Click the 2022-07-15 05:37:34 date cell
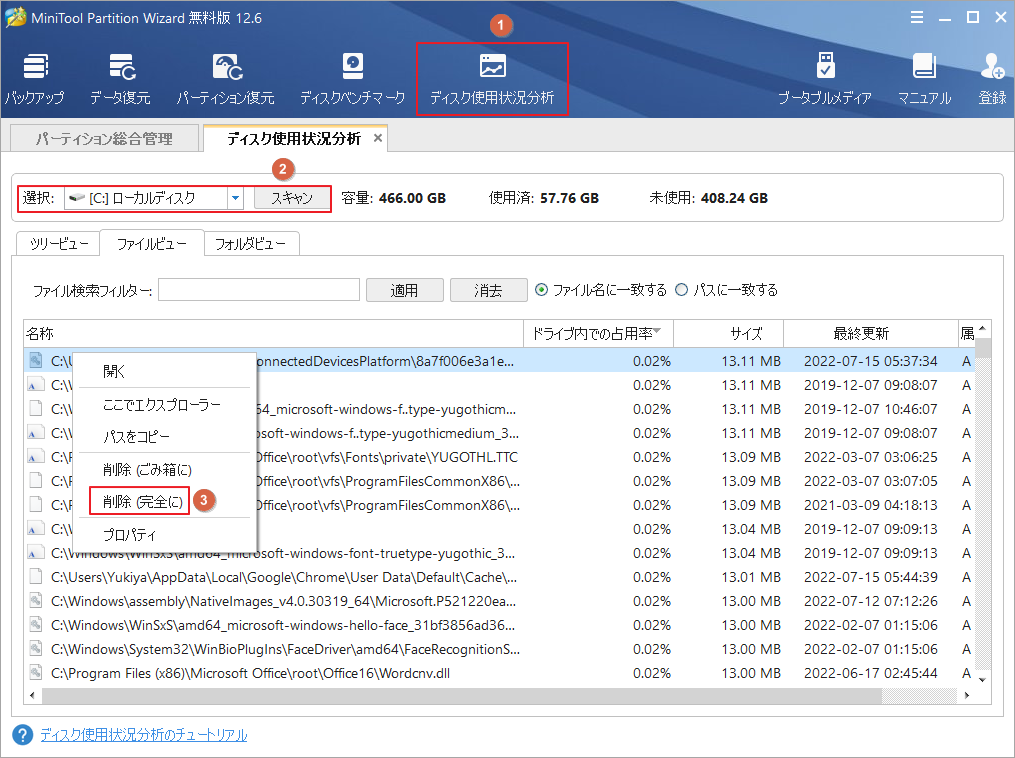This screenshot has height=758, width=1015. (x=871, y=361)
